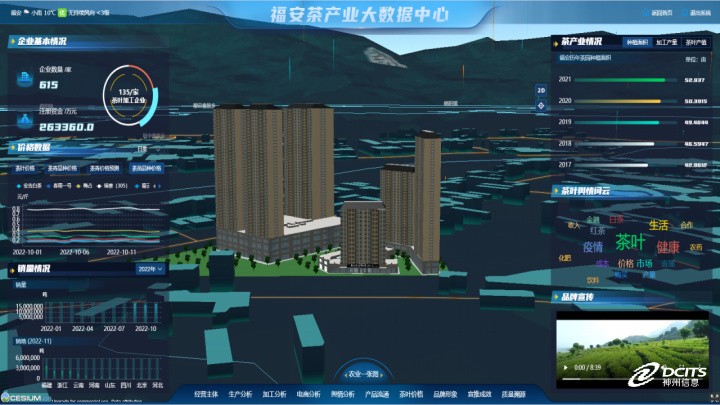This screenshot has height=405, width=720.
Task: Toggle the 春雨一号 legend series
Action: click(64, 185)
